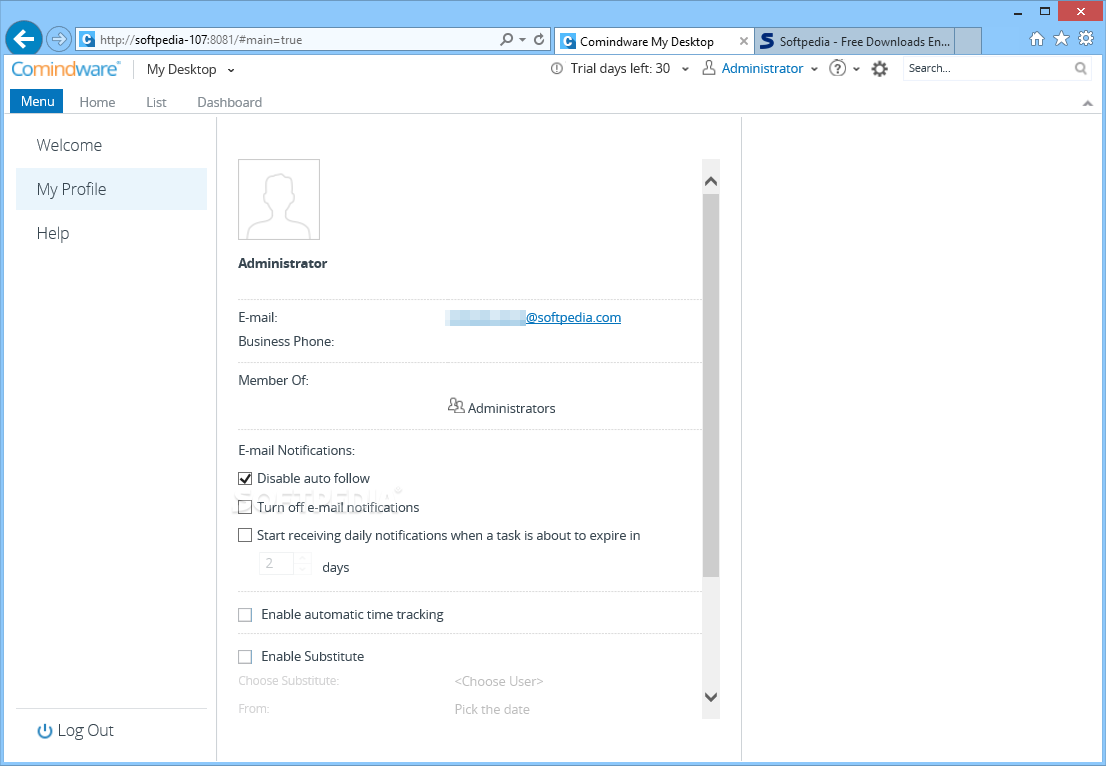The height and width of the screenshot is (766, 1106).
Task: Check Enable Substitute
Action: click(x=245, y=657)
